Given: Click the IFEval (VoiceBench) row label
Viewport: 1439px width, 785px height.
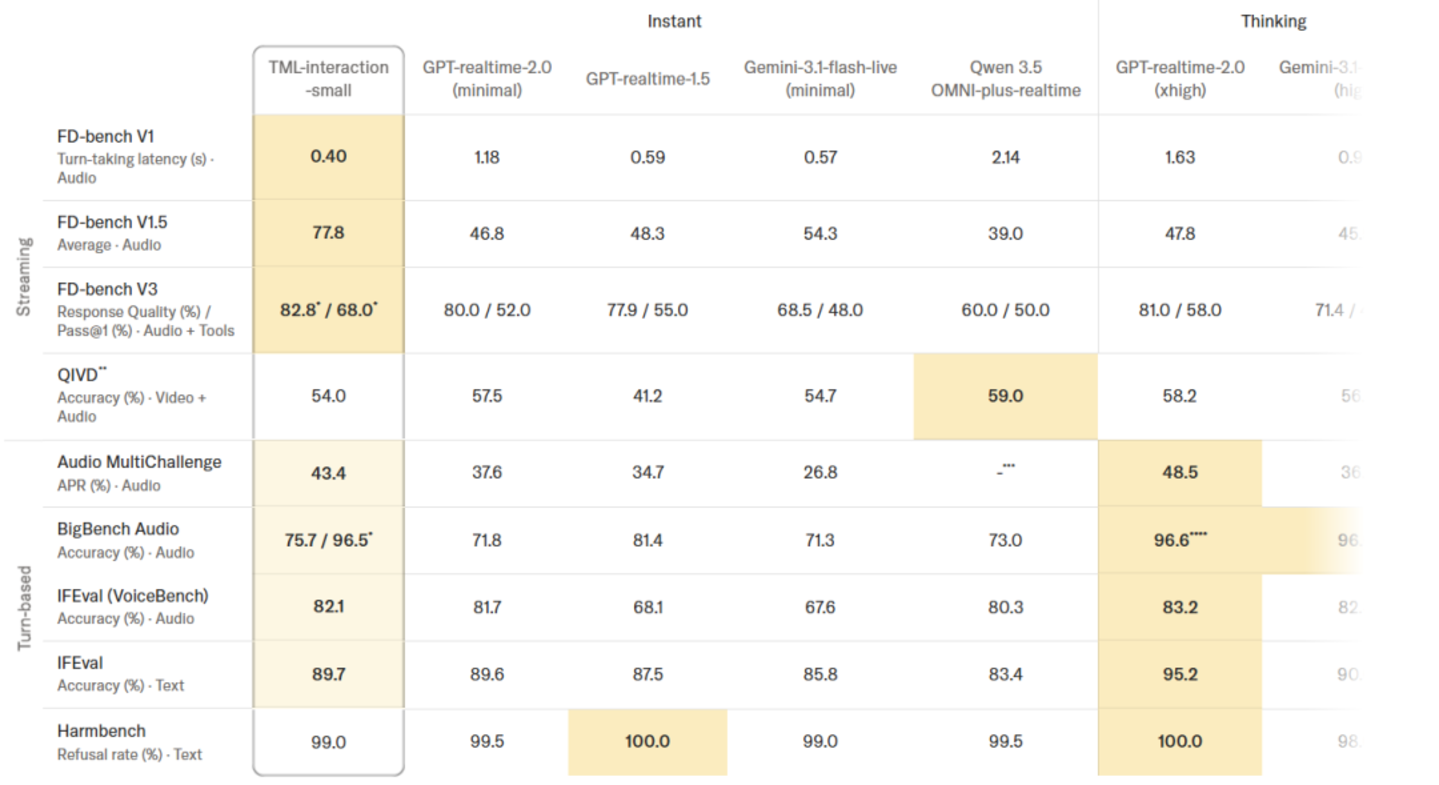Looking at the screenshot, I should [x=133, y=596].
